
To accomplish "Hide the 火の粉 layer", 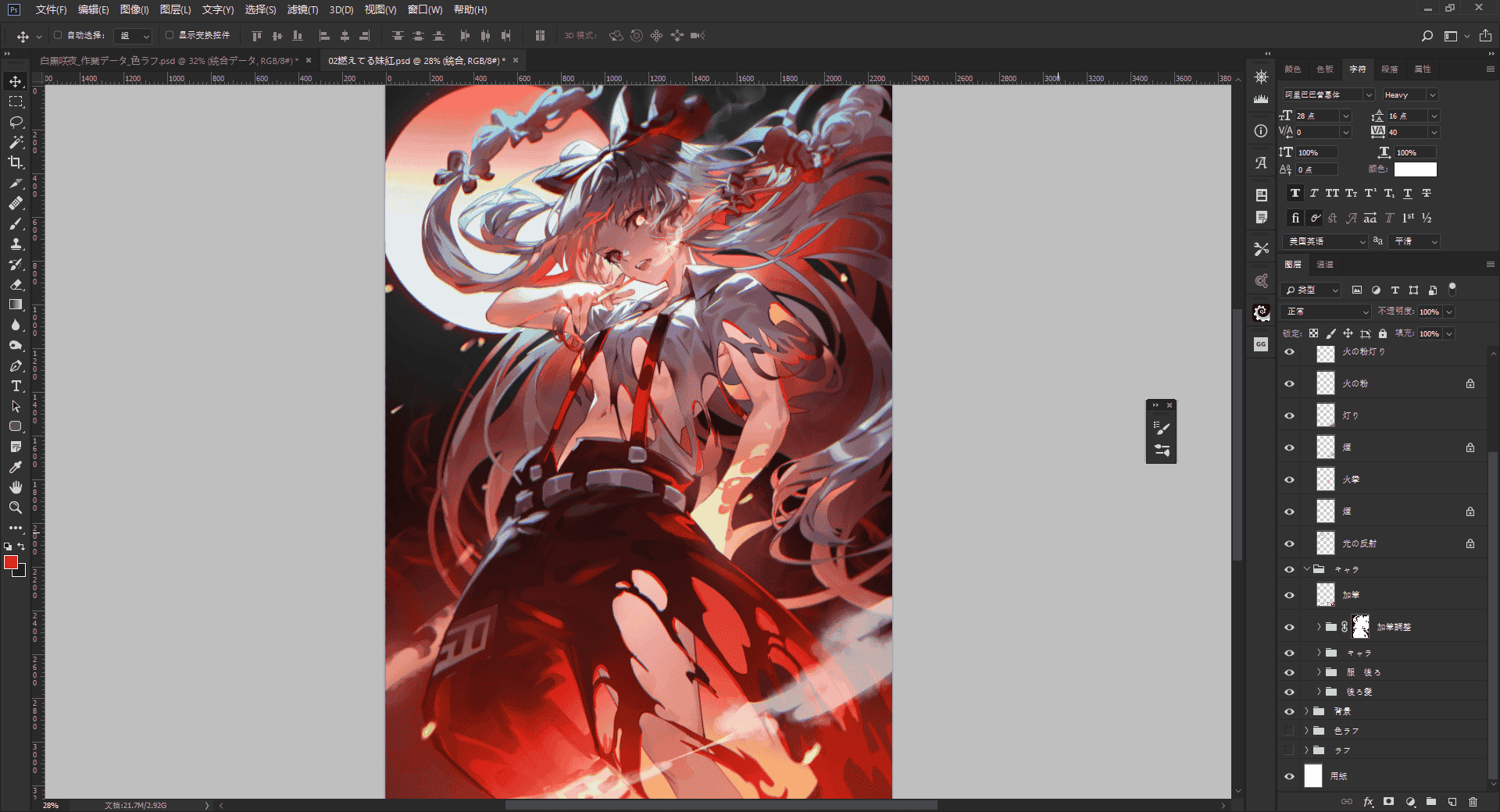I will [x=1289, y=383].
